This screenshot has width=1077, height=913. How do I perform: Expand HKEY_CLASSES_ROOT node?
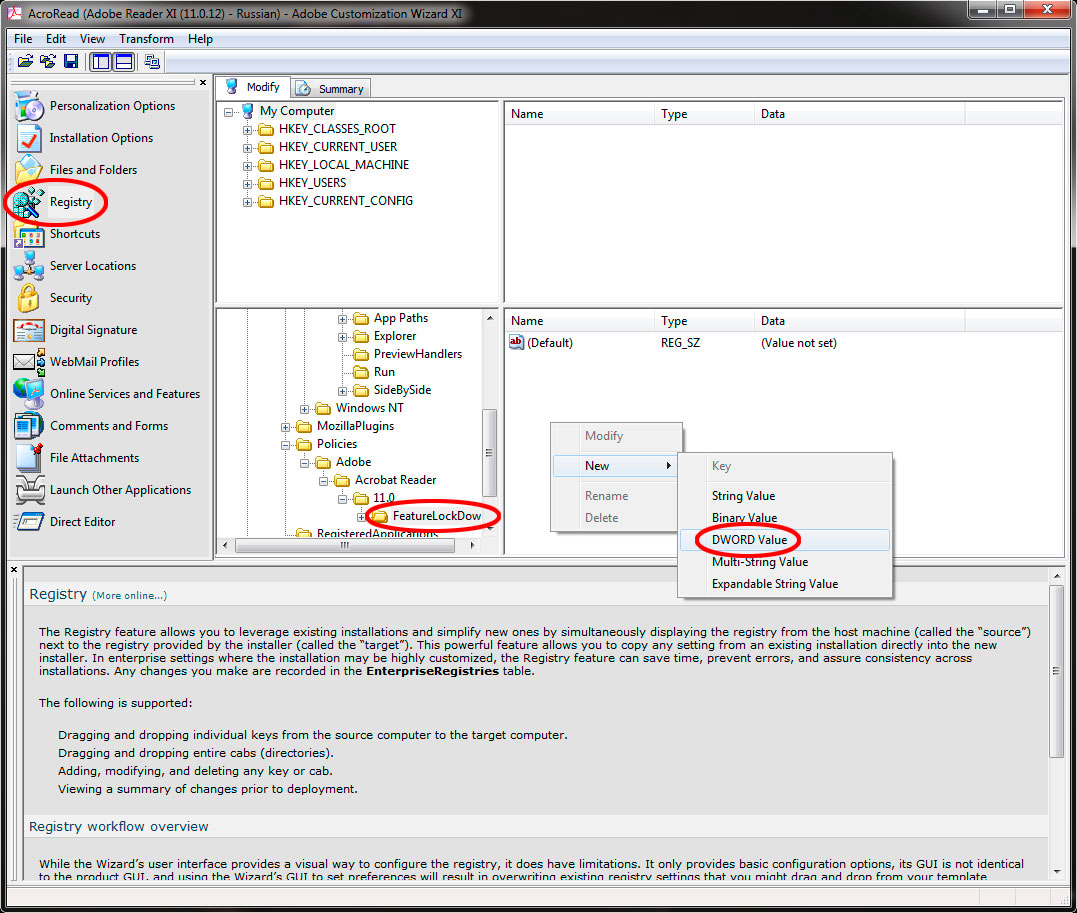(247, 129)
